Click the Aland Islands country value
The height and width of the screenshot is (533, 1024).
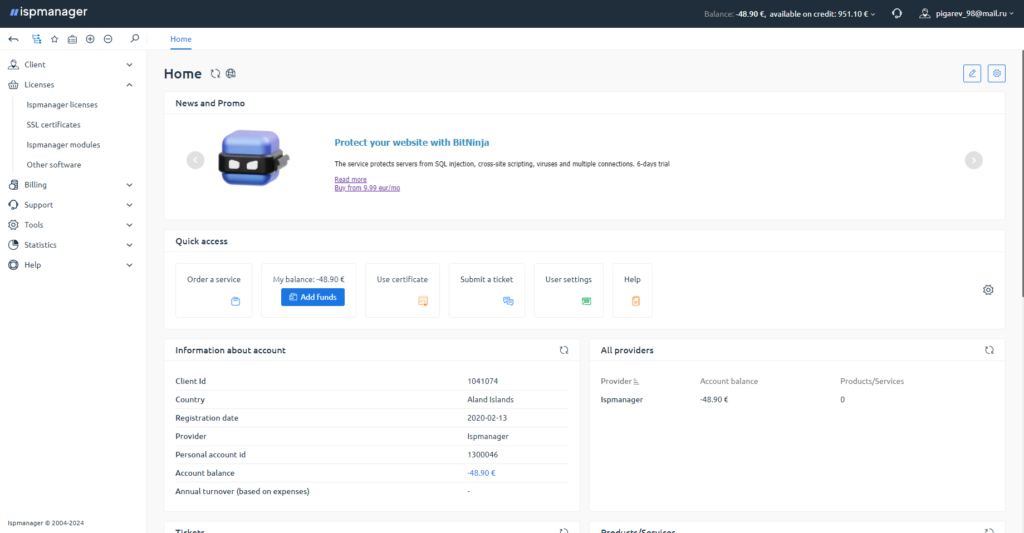[490, 400]
